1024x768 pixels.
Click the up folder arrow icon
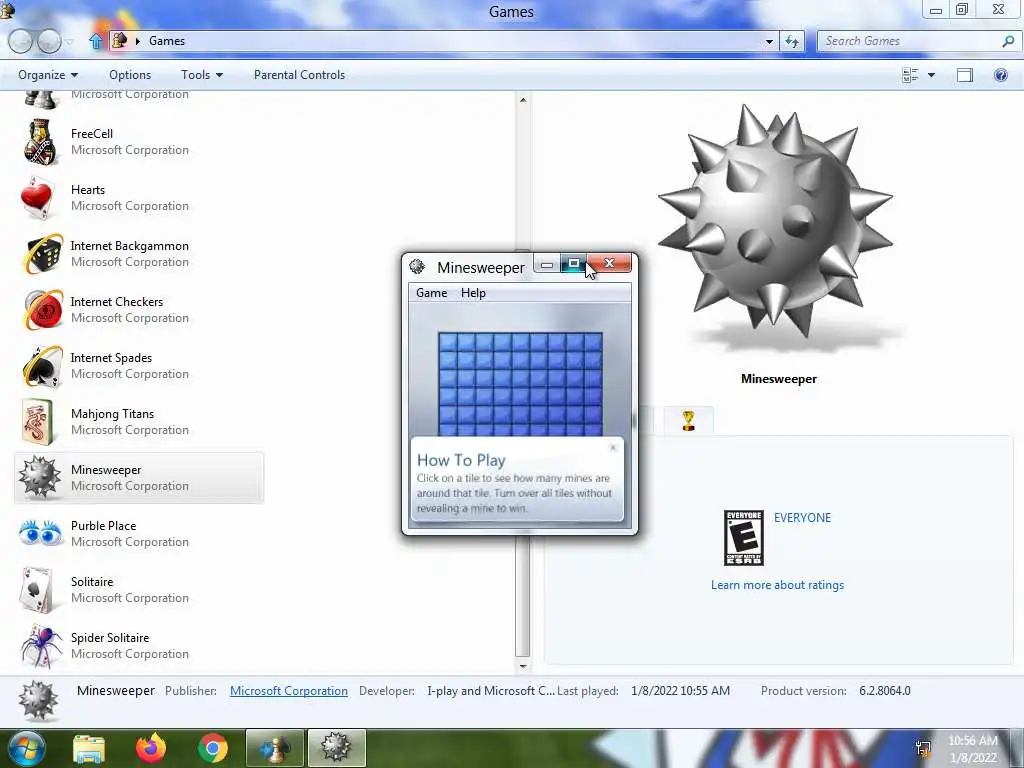(96, 41)
